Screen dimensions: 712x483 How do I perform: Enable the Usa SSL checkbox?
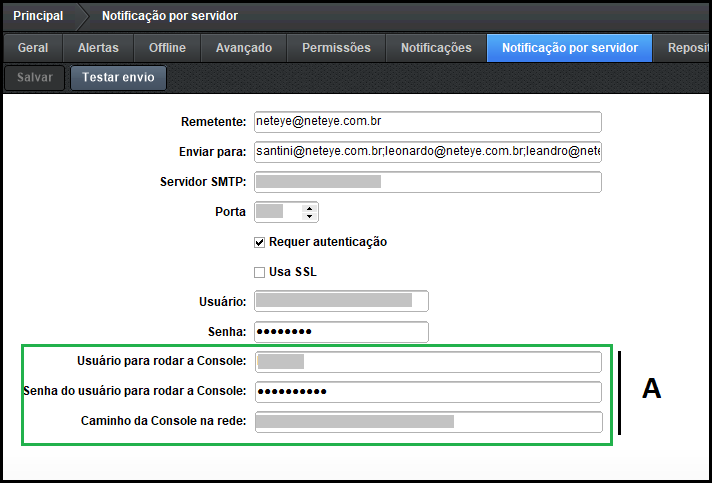(260, 272)
